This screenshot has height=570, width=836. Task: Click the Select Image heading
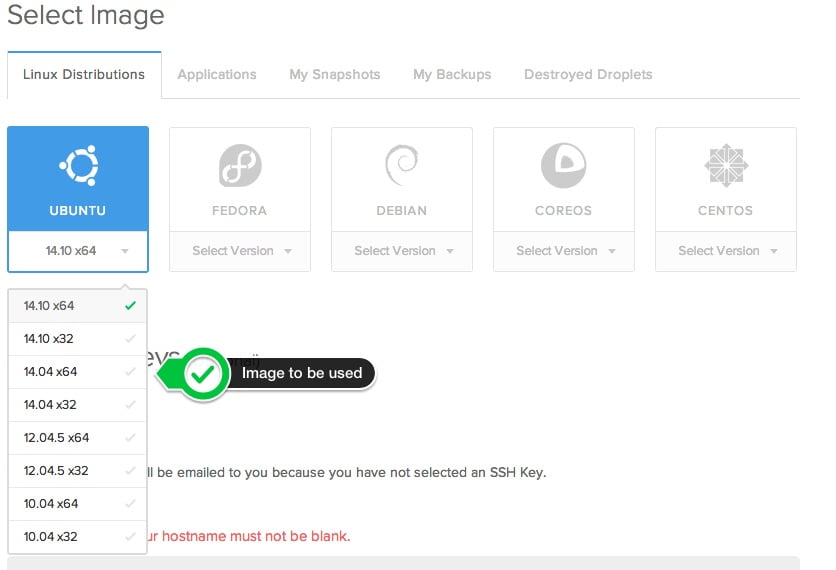tap(86, 15)
